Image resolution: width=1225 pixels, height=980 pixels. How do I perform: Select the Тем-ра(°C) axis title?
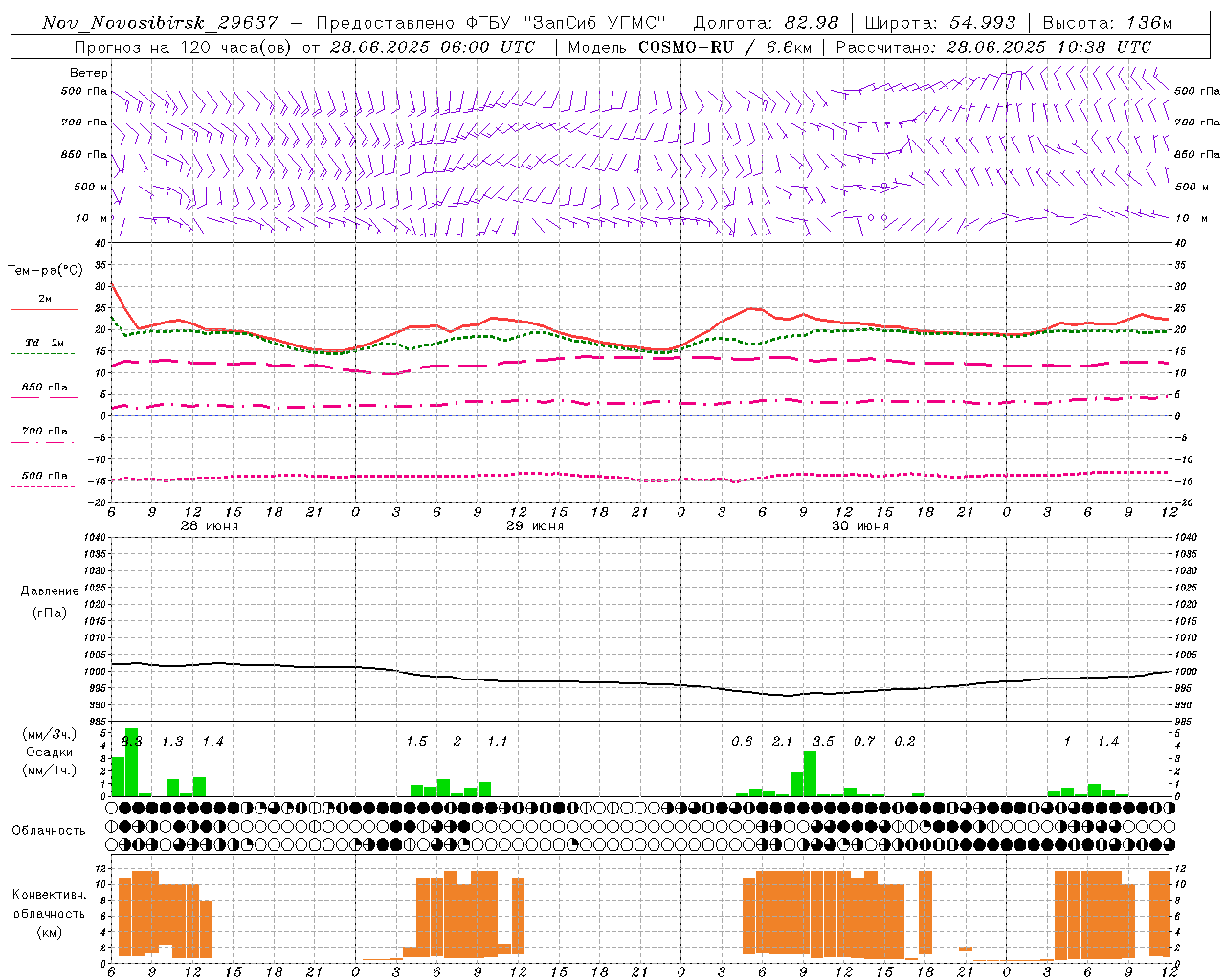(x=45, y=271)
